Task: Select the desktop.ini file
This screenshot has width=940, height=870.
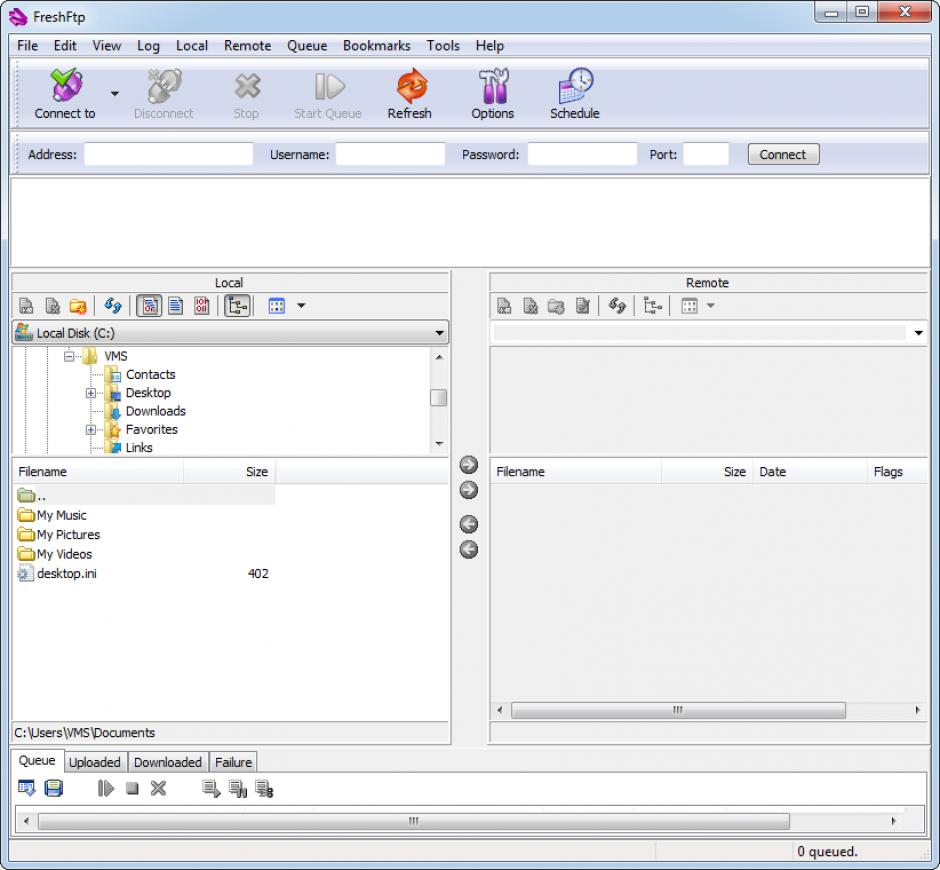Action: (x=67, y=573)
